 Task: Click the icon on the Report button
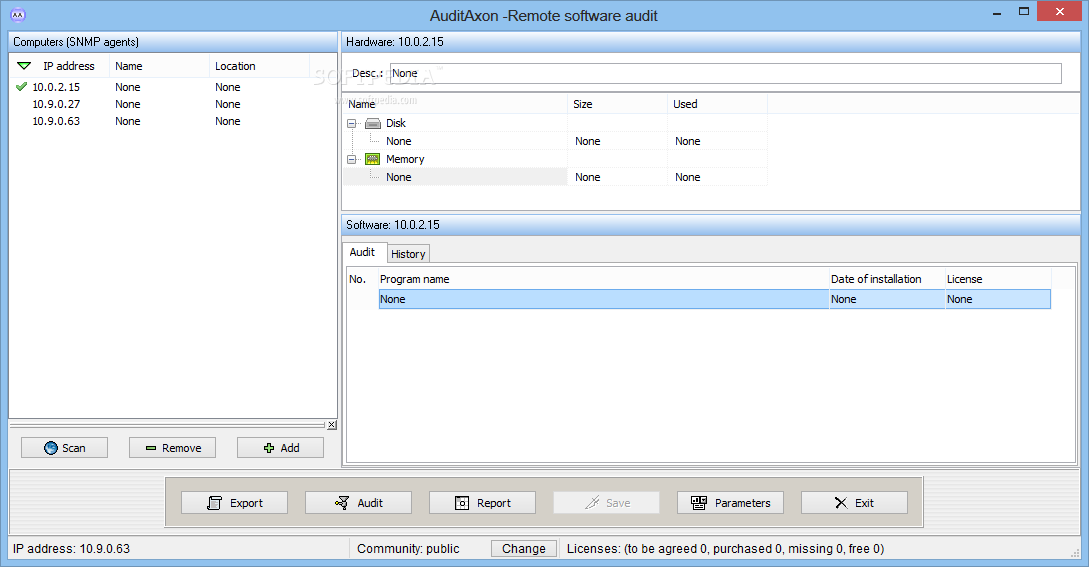[x=462, y=503]
